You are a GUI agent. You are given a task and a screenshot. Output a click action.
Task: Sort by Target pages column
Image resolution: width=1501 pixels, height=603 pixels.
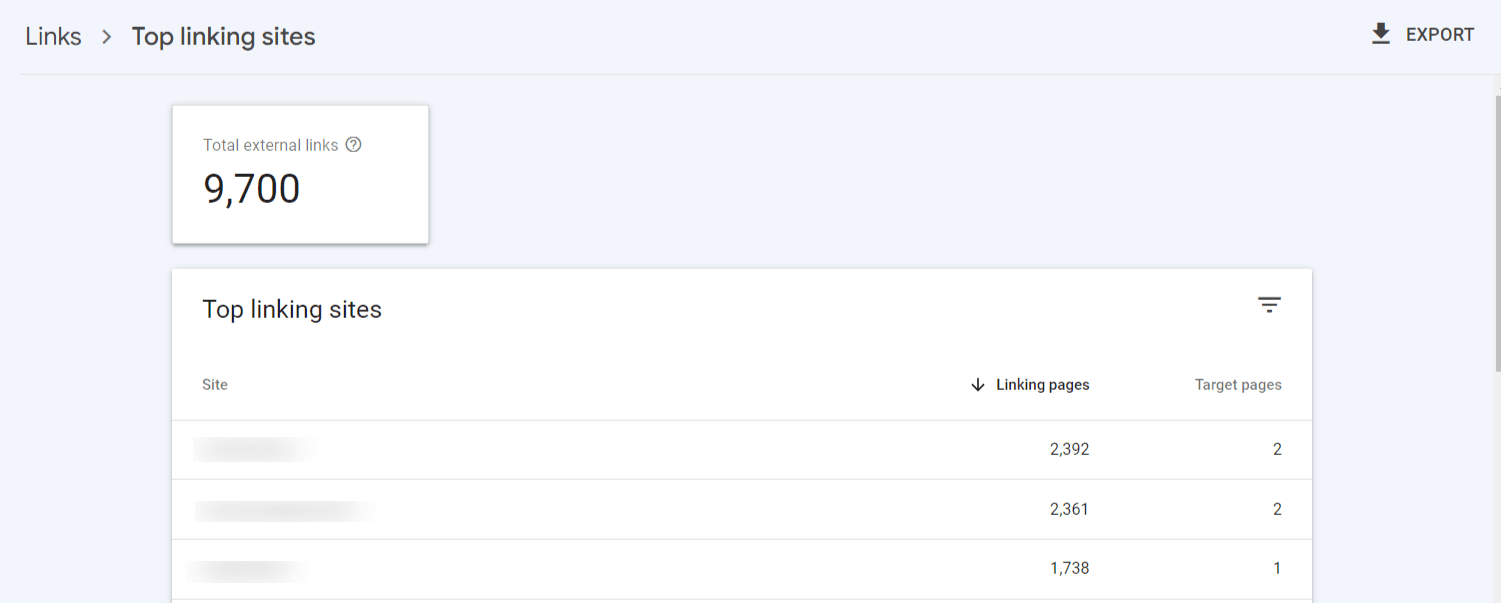point(1237,385)
